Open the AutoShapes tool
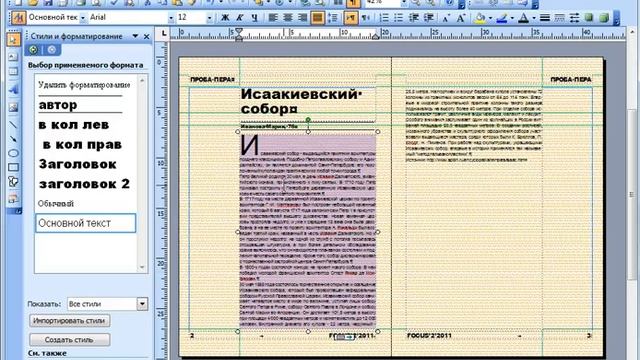 (13, 182)
